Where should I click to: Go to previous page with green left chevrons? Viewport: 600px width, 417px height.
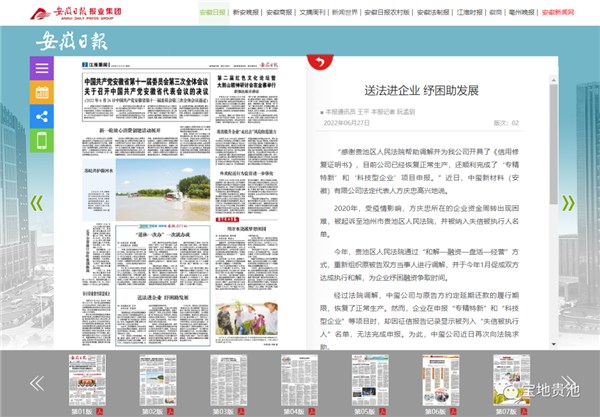pos(37,203)
